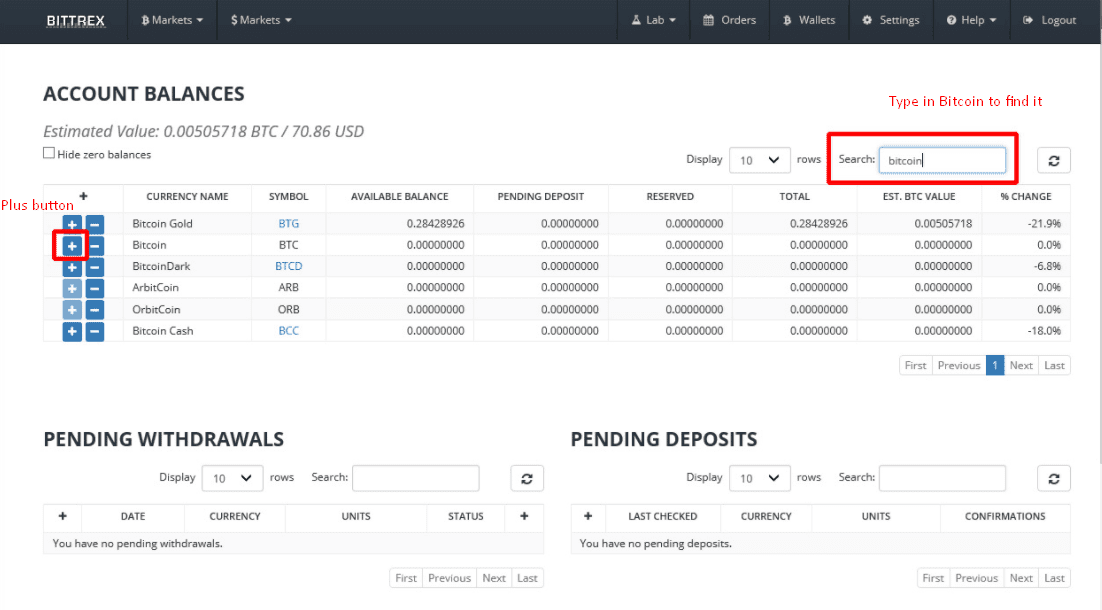
Task: Sort pending withdrawals by UNITS header
Action: tap(356, 517)
